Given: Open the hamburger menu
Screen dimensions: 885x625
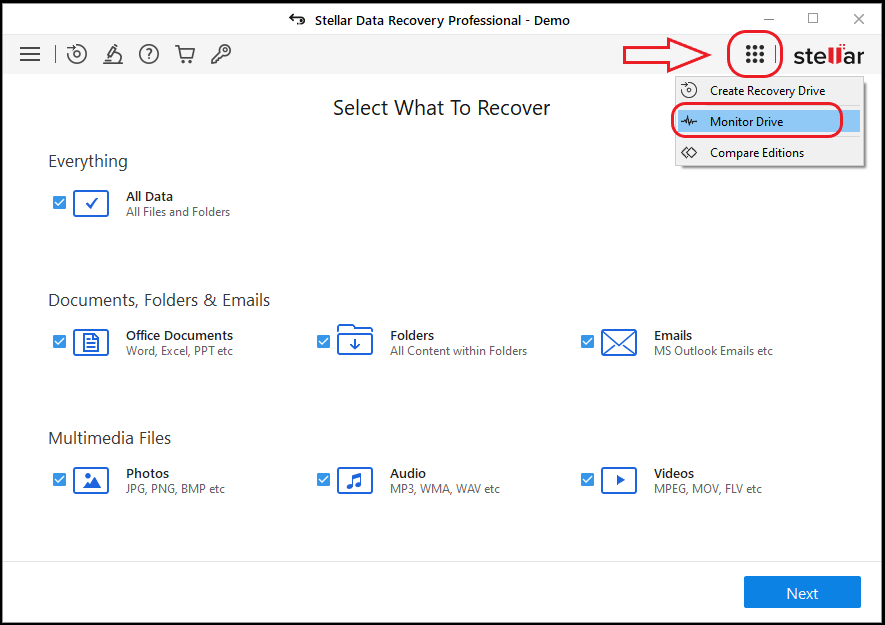Looking at the screenshot, I should (30, 54).
